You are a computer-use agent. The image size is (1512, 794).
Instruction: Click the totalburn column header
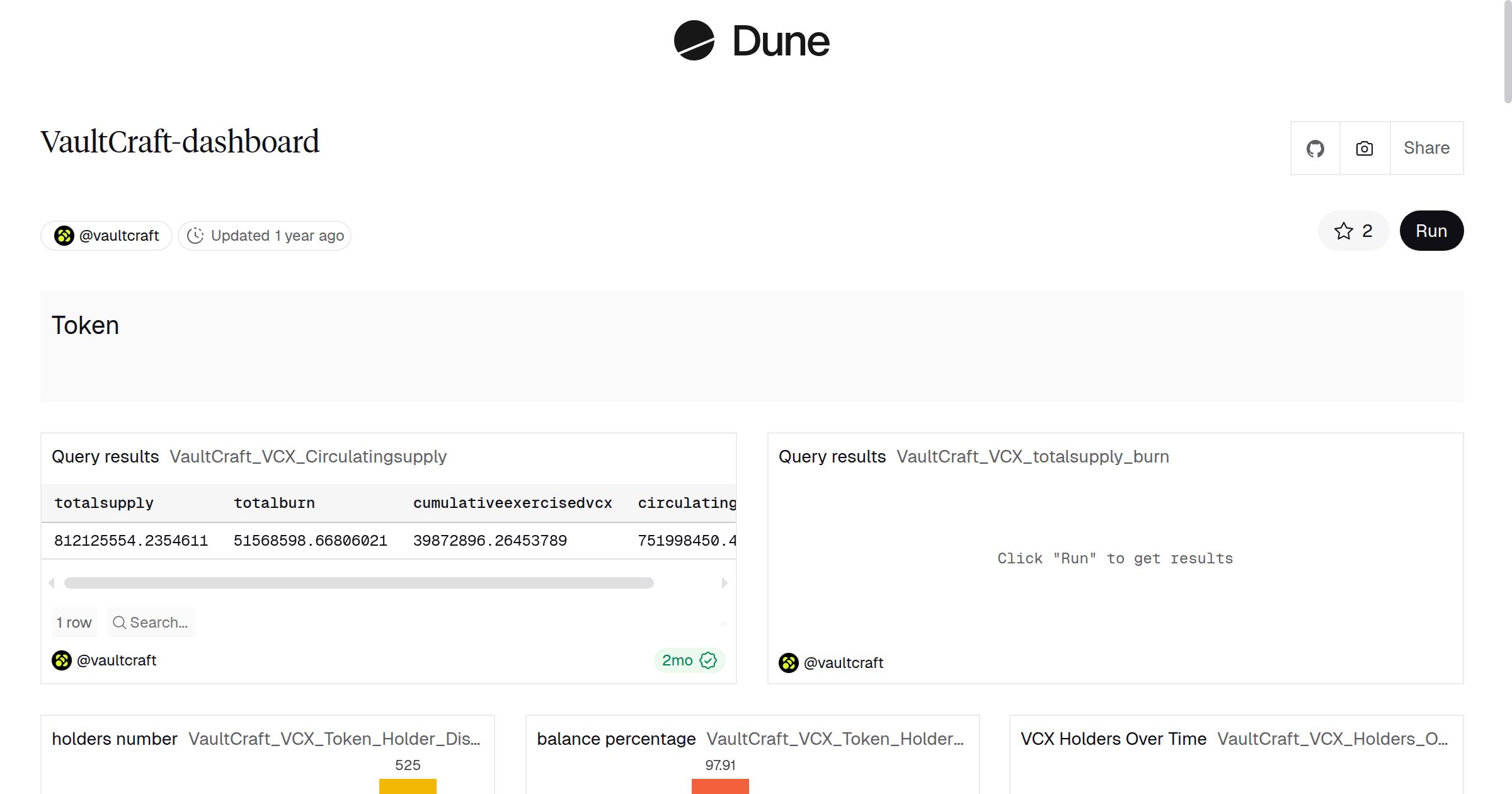pyautogui.click(x=274, y=503)
